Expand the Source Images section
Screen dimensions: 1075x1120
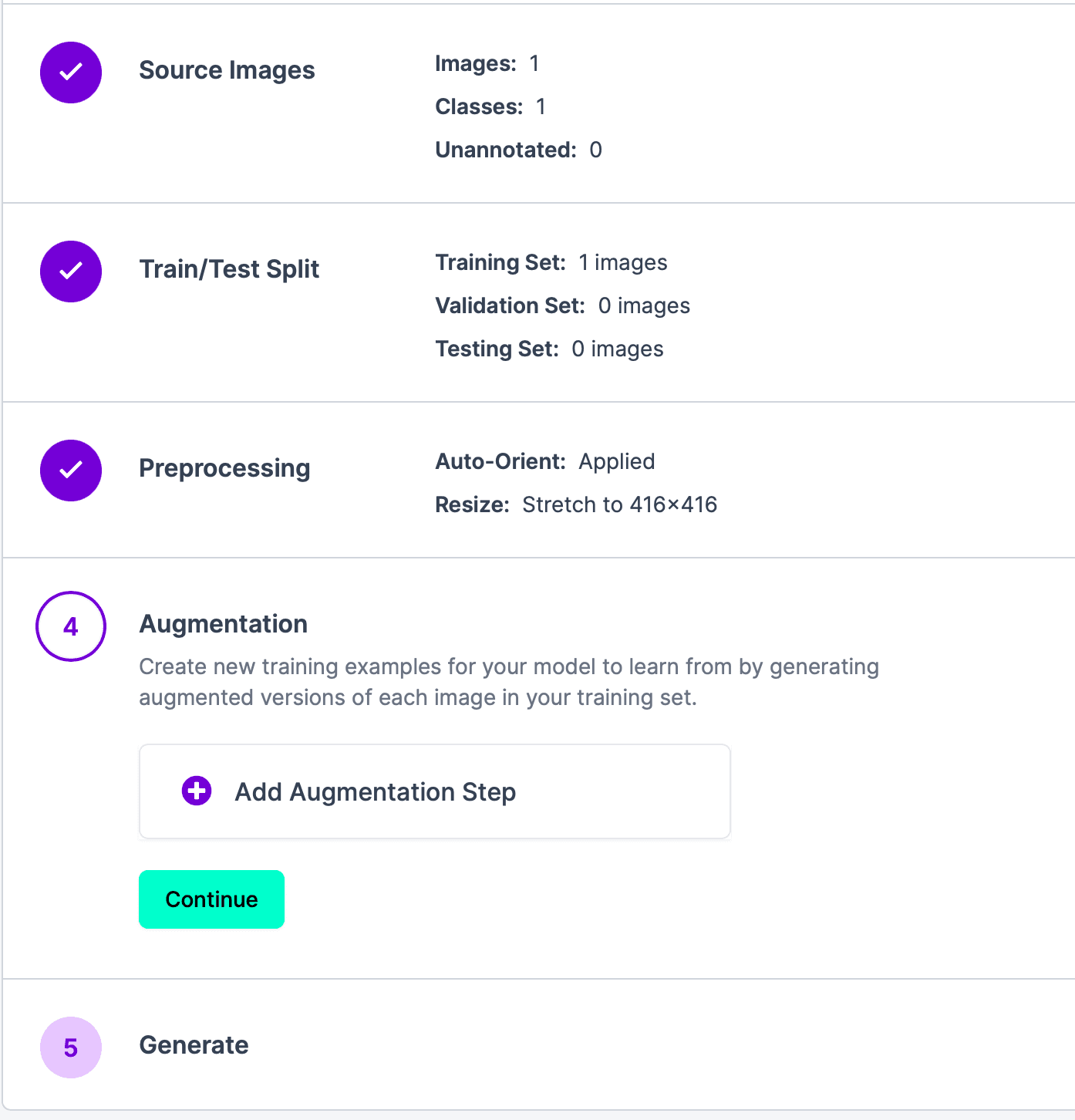[x=227, y=70]
